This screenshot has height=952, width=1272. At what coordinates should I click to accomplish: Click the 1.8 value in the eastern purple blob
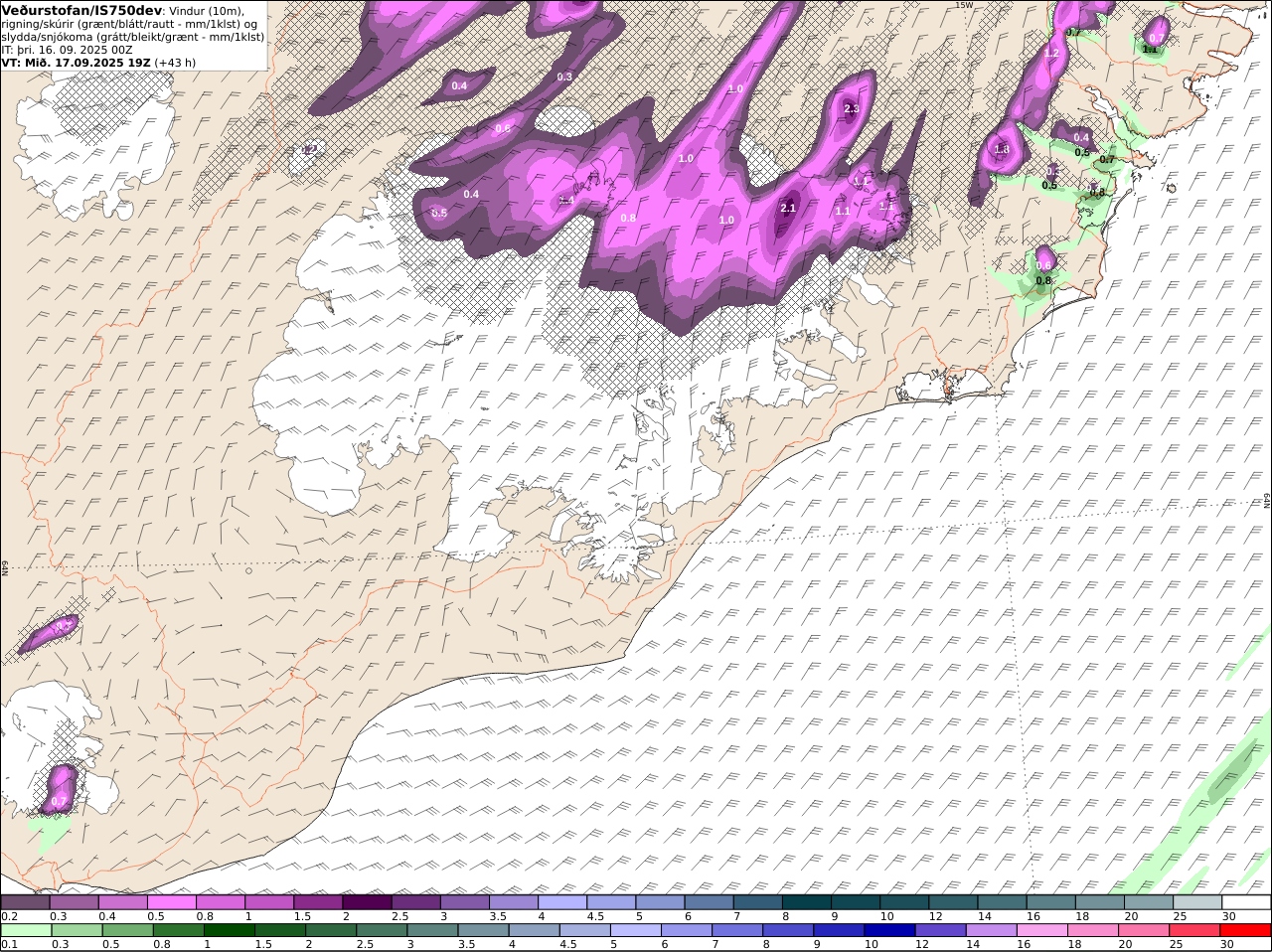pos(1002,149)
